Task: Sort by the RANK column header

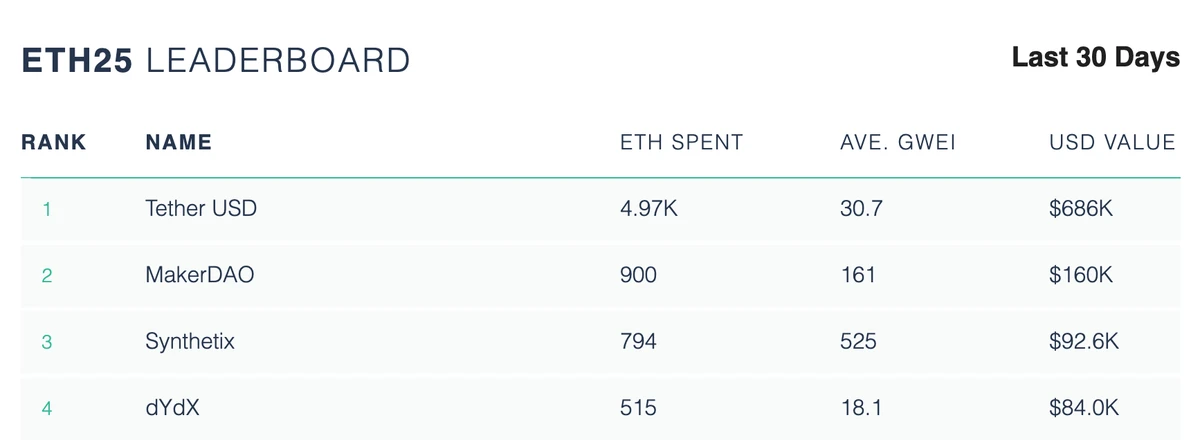Action: [x=53, y=142]
